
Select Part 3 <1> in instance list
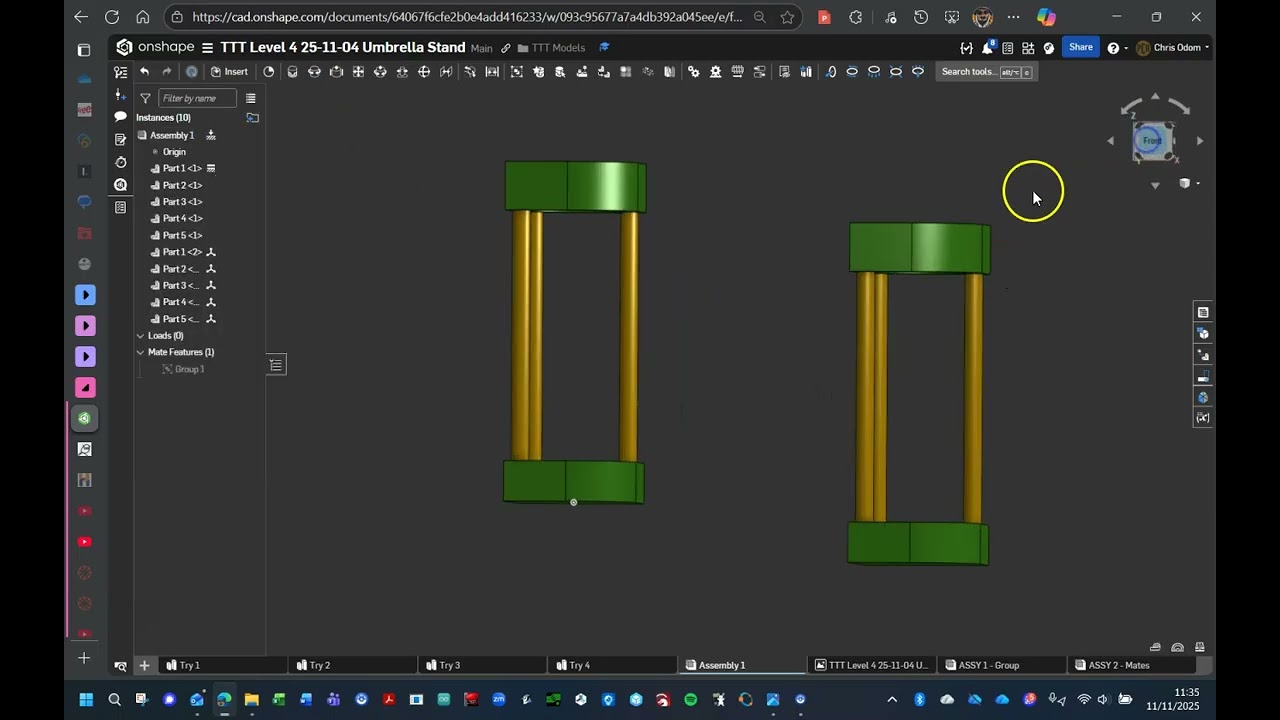point(182,202)
